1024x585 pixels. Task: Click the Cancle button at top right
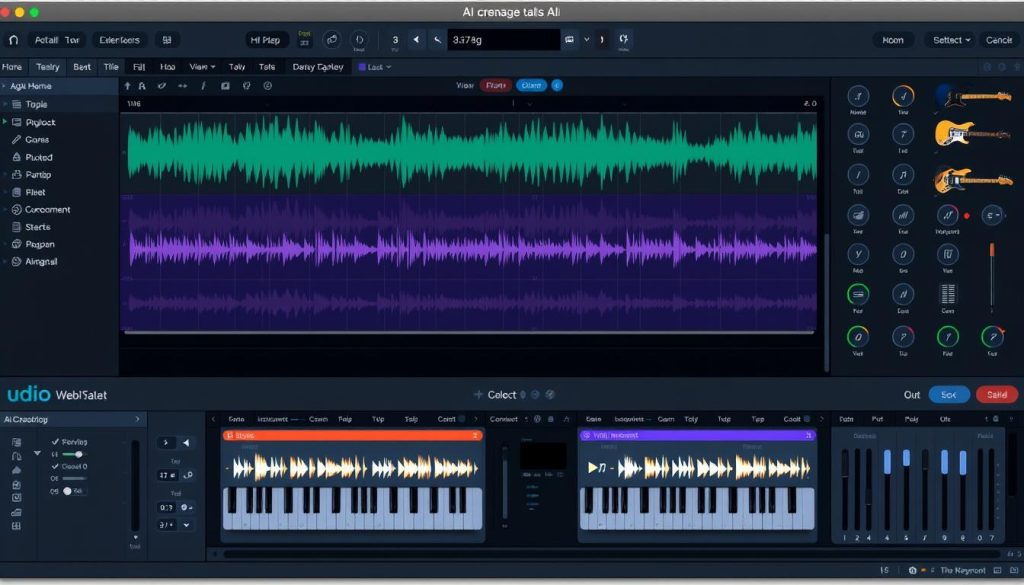(x=999, y=40)
